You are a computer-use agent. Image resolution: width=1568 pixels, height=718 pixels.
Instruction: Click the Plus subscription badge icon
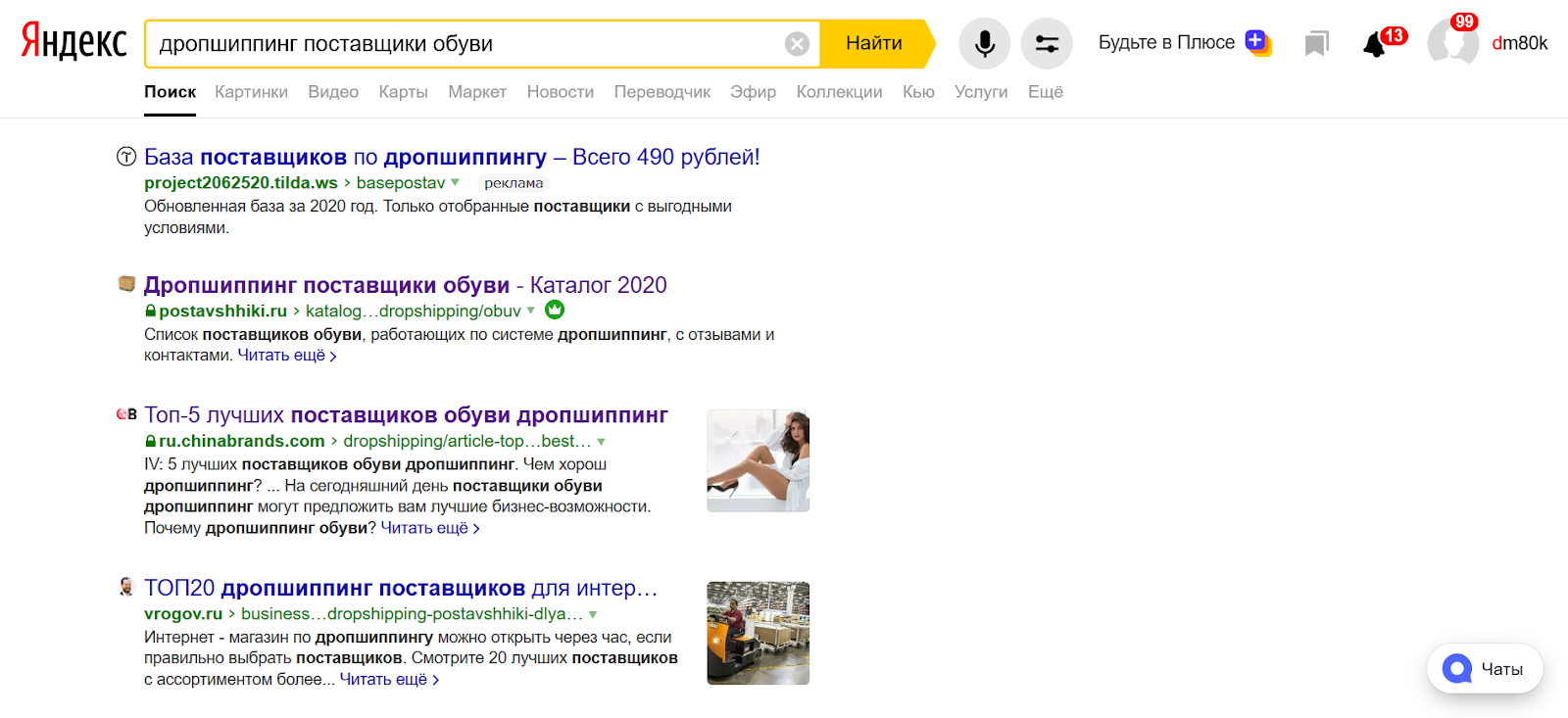coord(1258,42)
